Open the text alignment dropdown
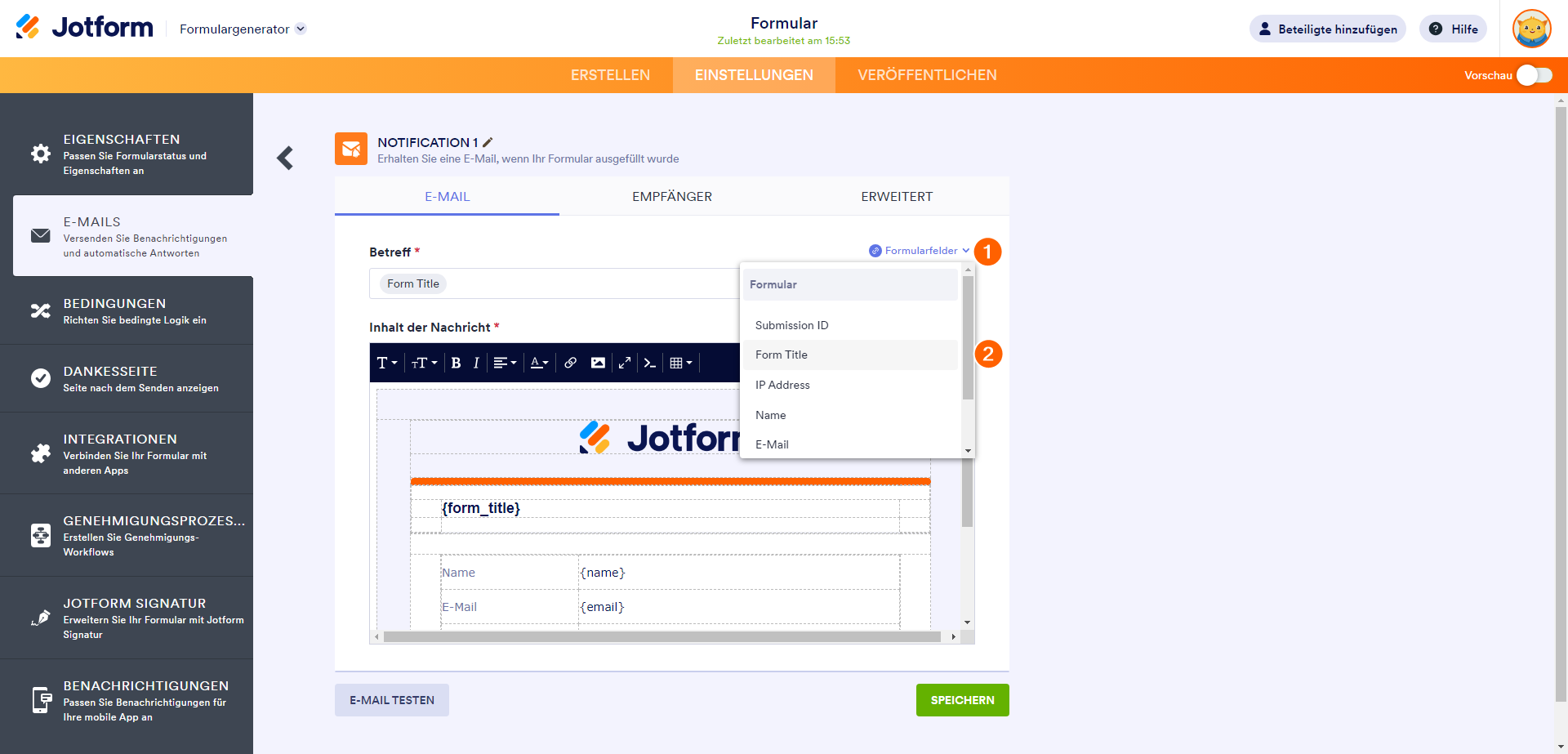 pos(505,363)
